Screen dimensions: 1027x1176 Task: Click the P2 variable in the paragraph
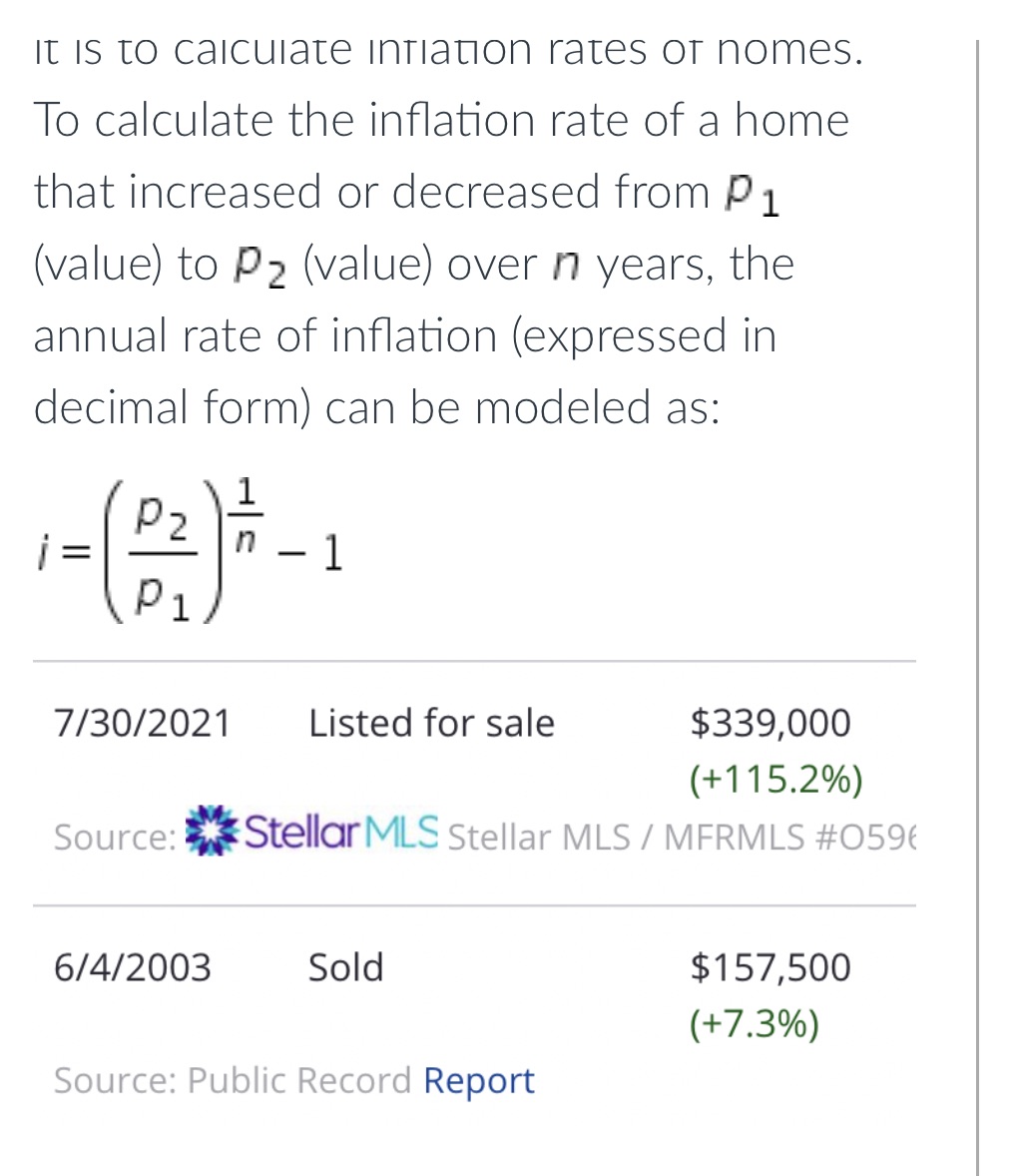259,268
